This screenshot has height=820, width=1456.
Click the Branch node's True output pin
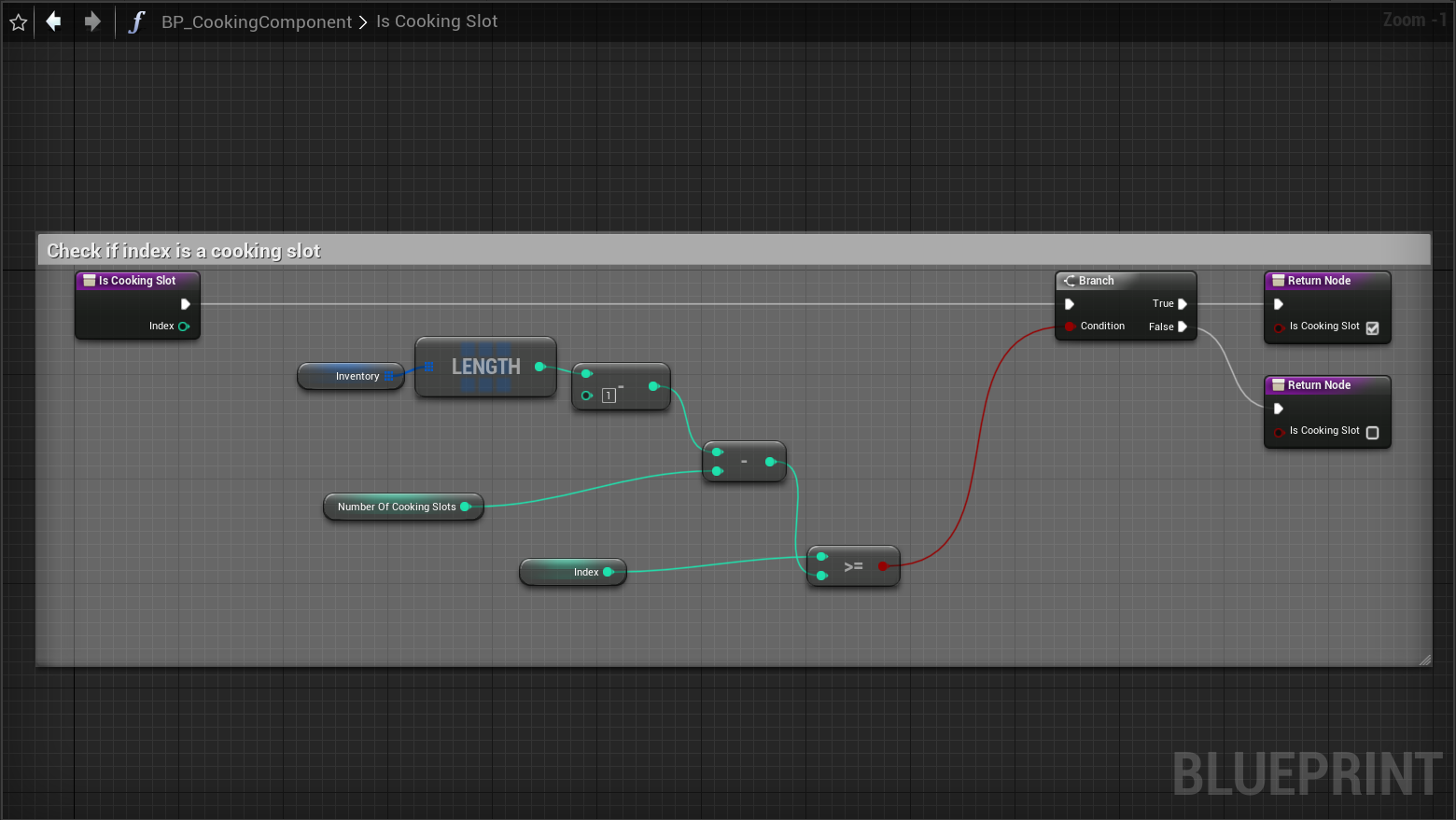coord(1183,304)
